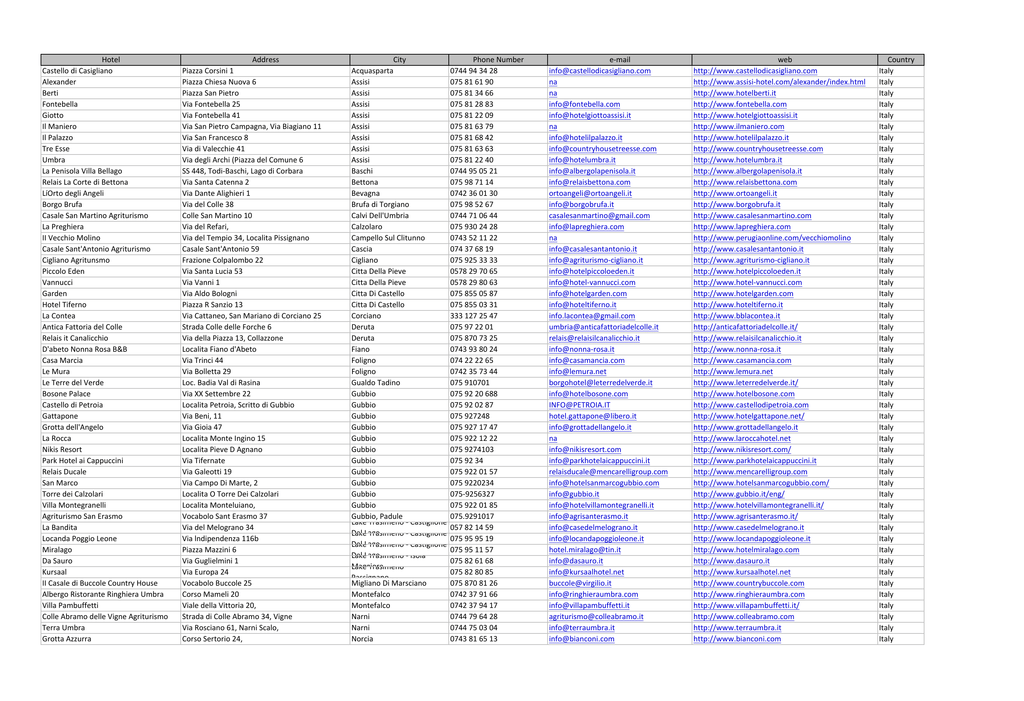The width and height of the screenshot is (1024, 701).
Task: Click email info@casalesantantonio.it
Action: click(x=593, y=249)
